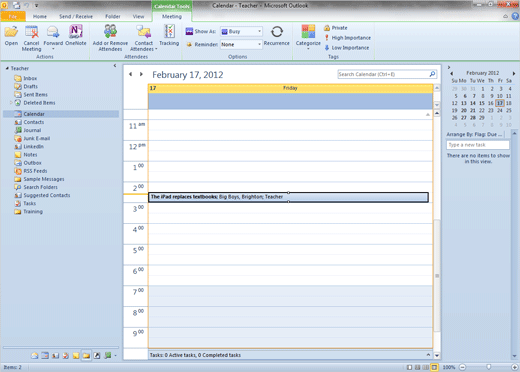Toggle High Importance tag
520x372 pixels.
(x=347, y=38)
